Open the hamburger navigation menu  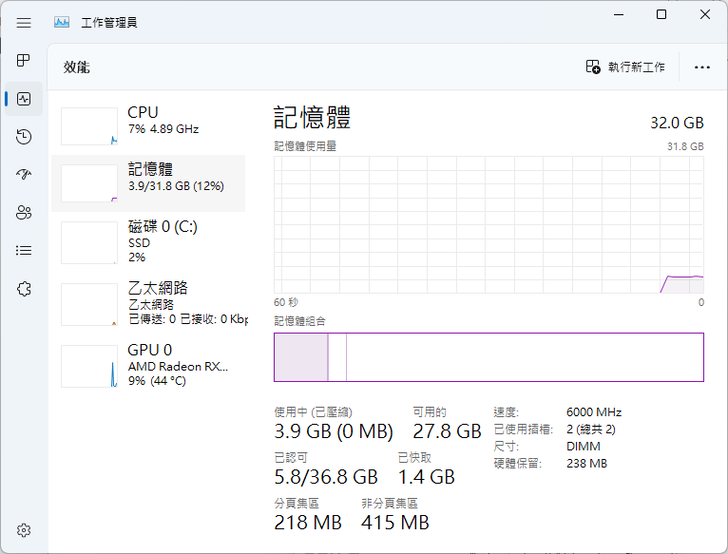point(24,22)
